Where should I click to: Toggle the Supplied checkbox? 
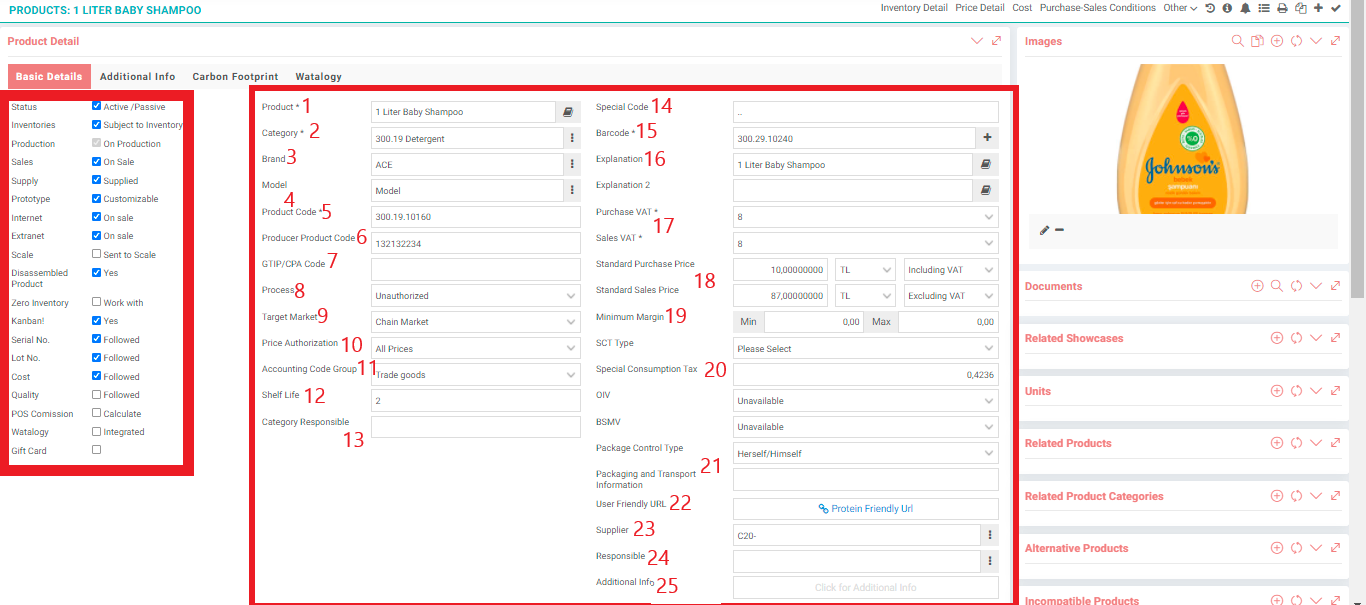[x=96, y=180]
